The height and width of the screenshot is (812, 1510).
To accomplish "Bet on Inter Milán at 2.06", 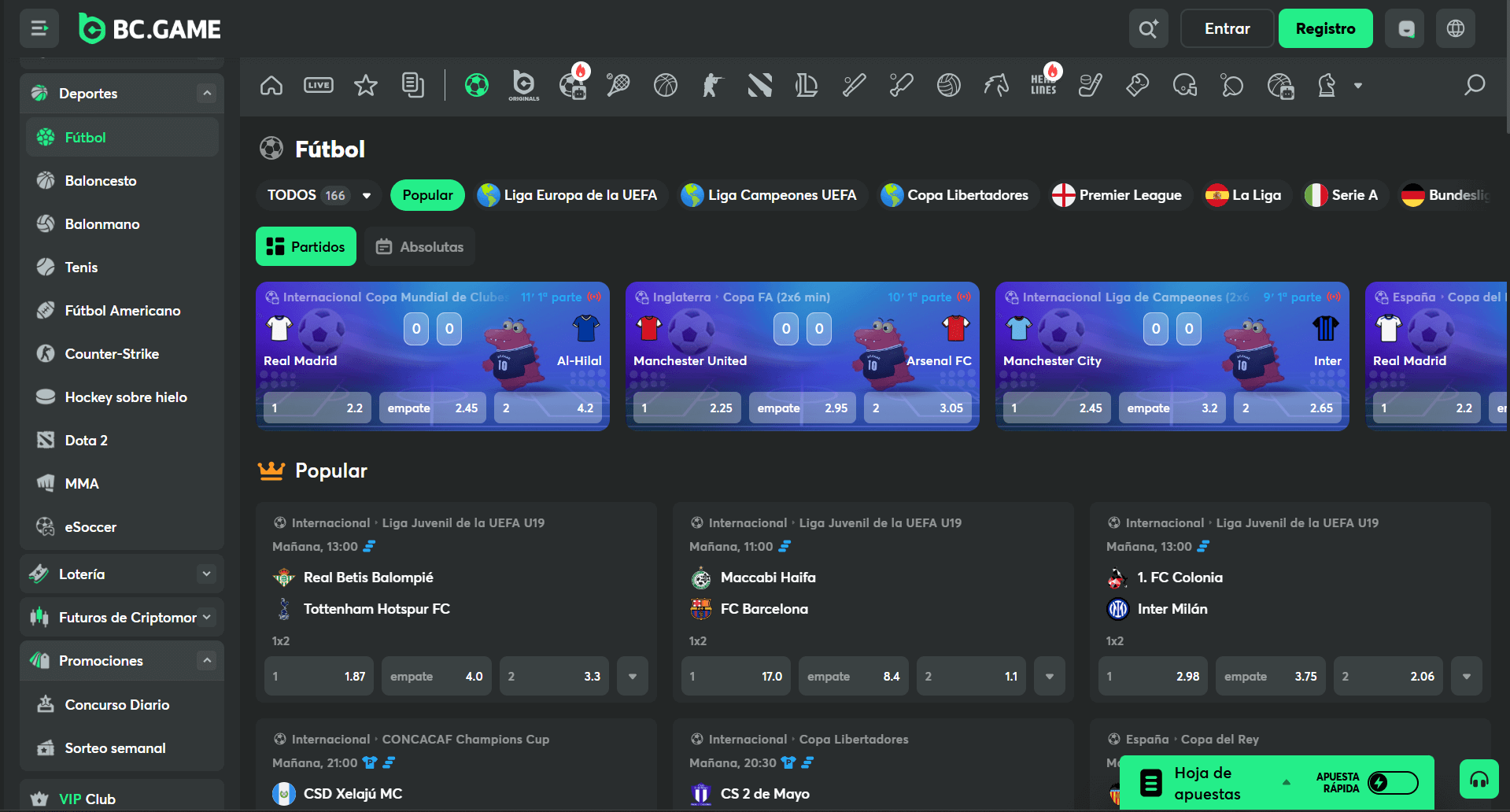I will point(1389,677).
